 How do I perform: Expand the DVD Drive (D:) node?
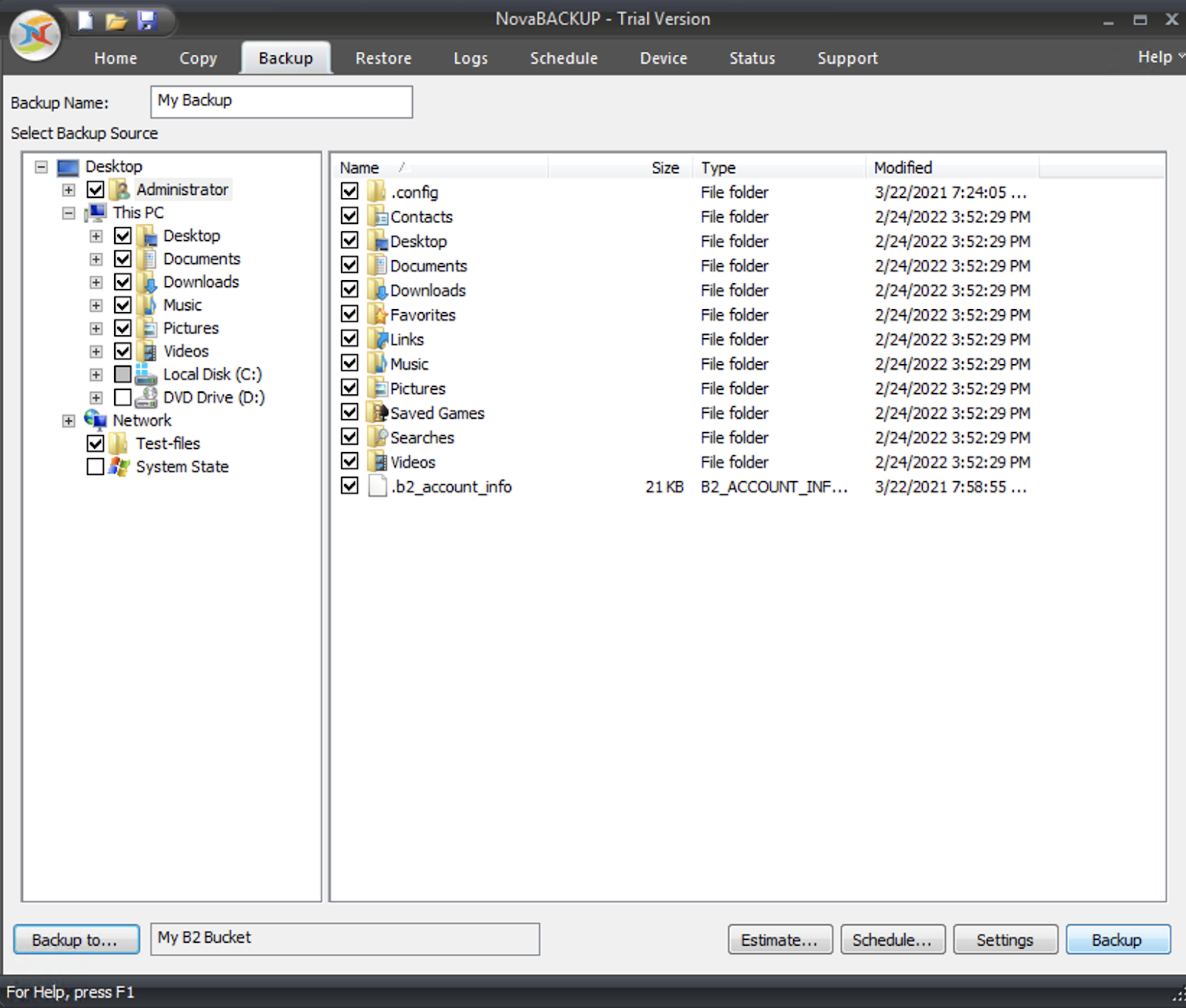[x=96, y=397]
